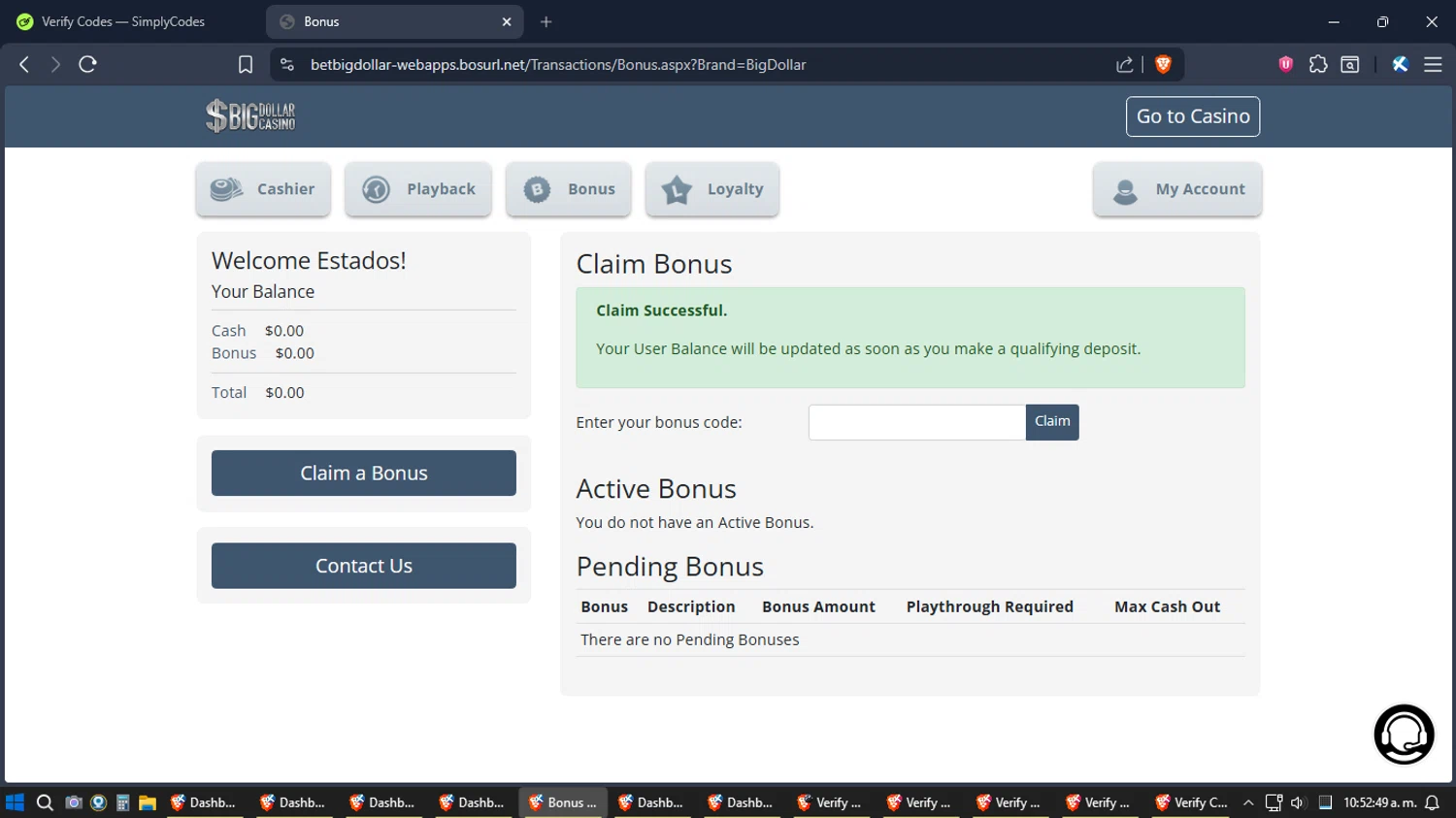Image resolution: width=1456 pixels, height=818 pixels.
Task: Click the Bonus Amount column header
Action: click(x=818, y=606)
